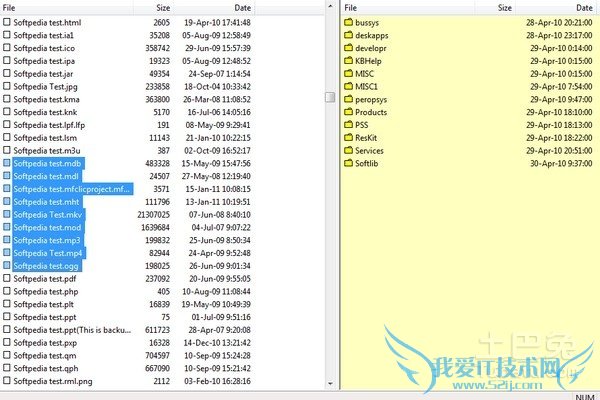Select the developr folder icon
600x400 pixels.
point(348,48)
